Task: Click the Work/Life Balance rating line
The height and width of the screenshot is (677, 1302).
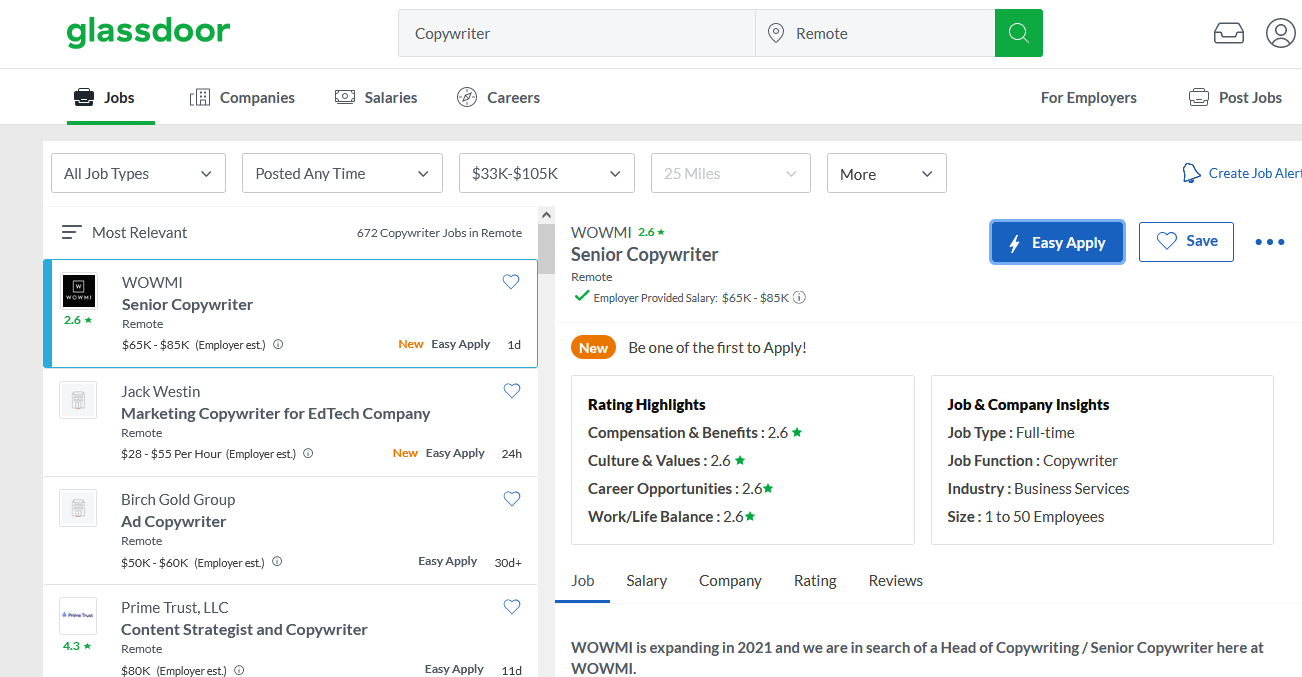Action: [672, 517]
